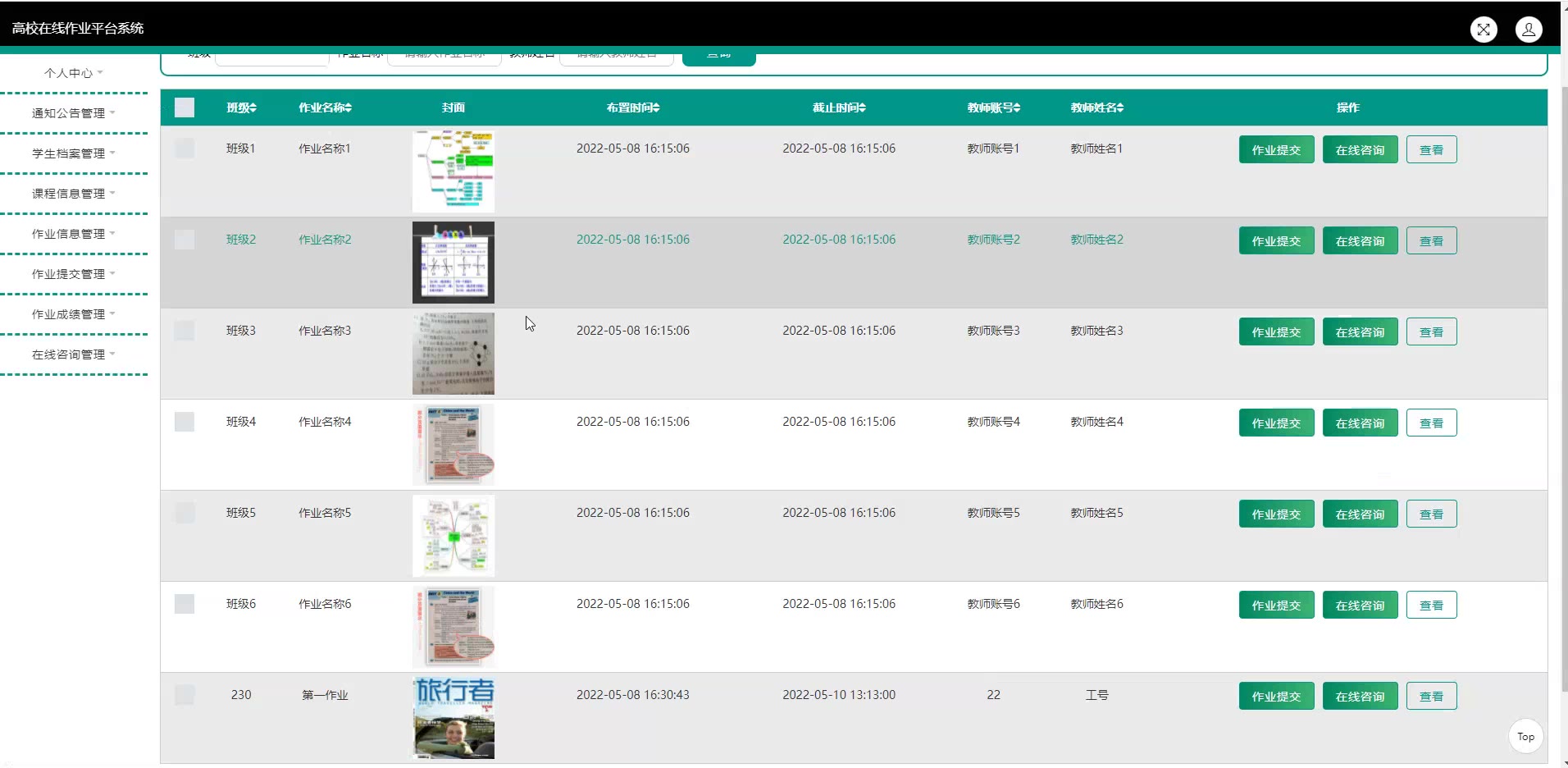The width and height of the screenshot is (1568, 768).
Task: Sort by 教师姓名 column header arrows
Action: tap(1120, 107)
